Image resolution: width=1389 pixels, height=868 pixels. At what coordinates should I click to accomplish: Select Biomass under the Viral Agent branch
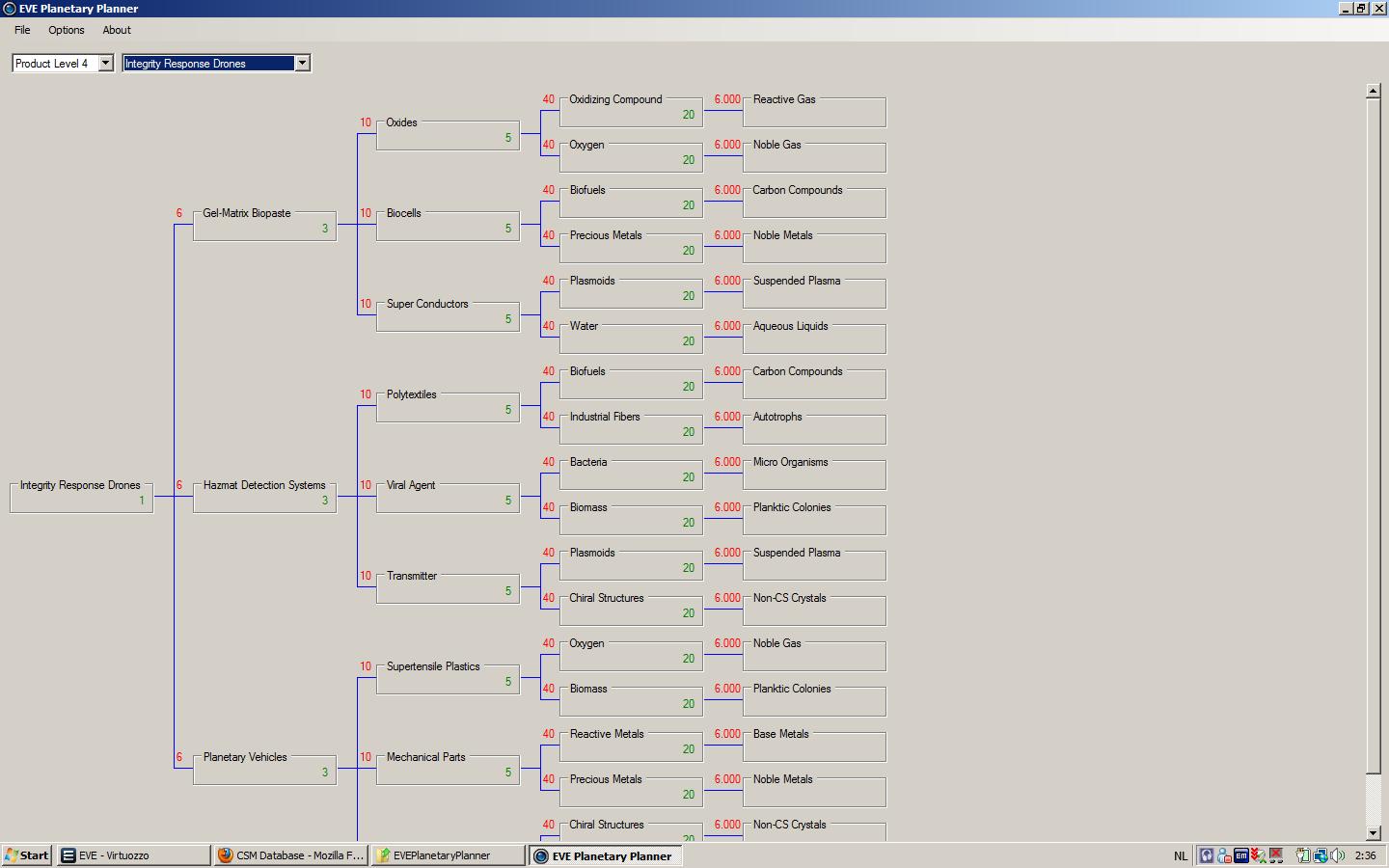pyautogui.click(x=631, y=518)
